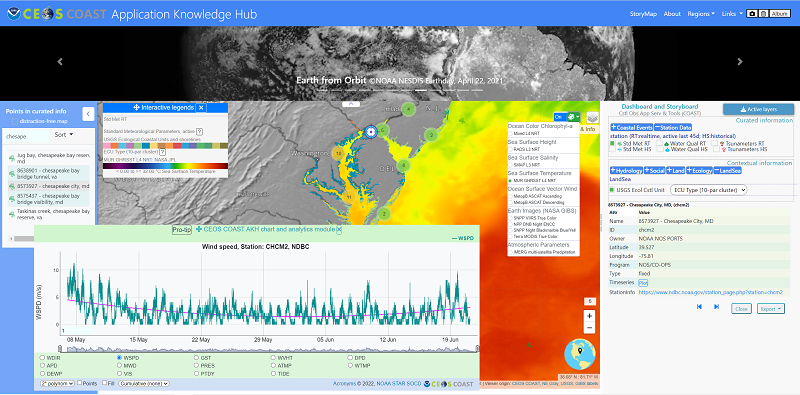This screenshot has height=395, width=800.
Task: Open the map layers stack icon
Action: [592, 118]
